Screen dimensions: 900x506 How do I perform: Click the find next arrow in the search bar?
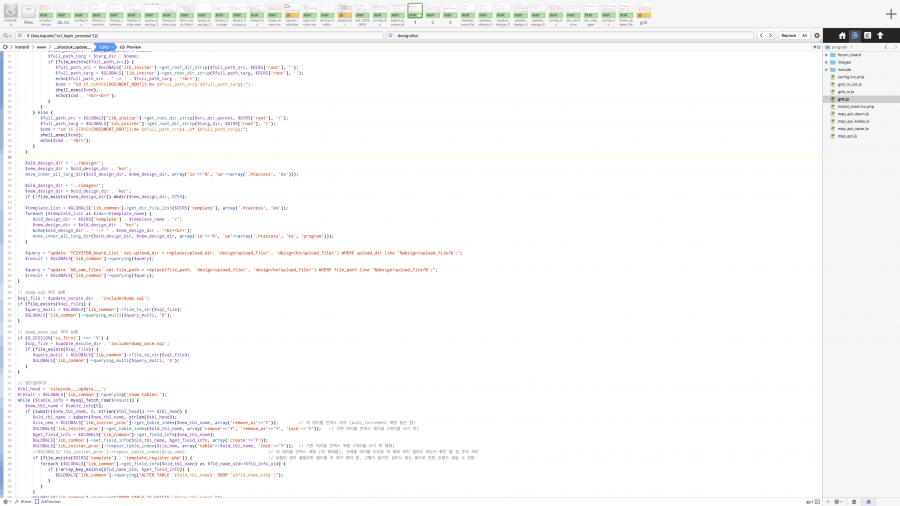point(772,35)
